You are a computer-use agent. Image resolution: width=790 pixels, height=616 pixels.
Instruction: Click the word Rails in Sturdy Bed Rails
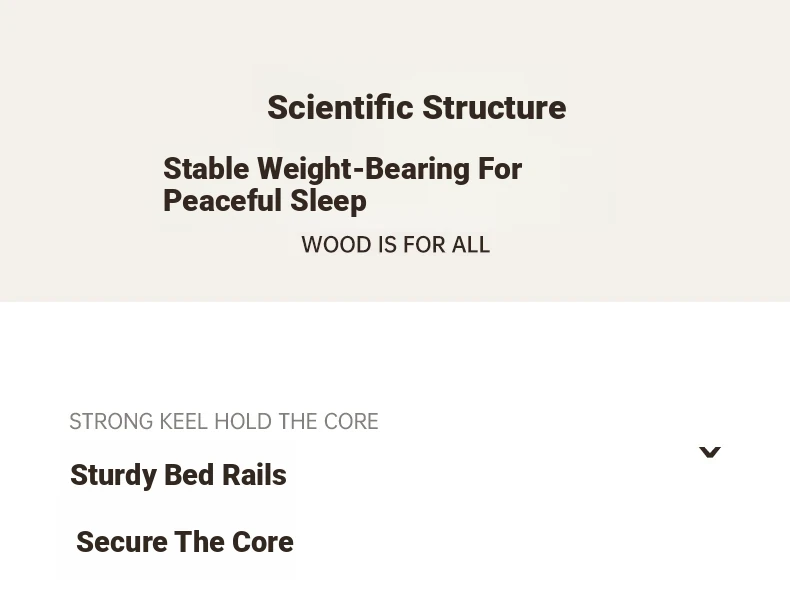[254, 475]
